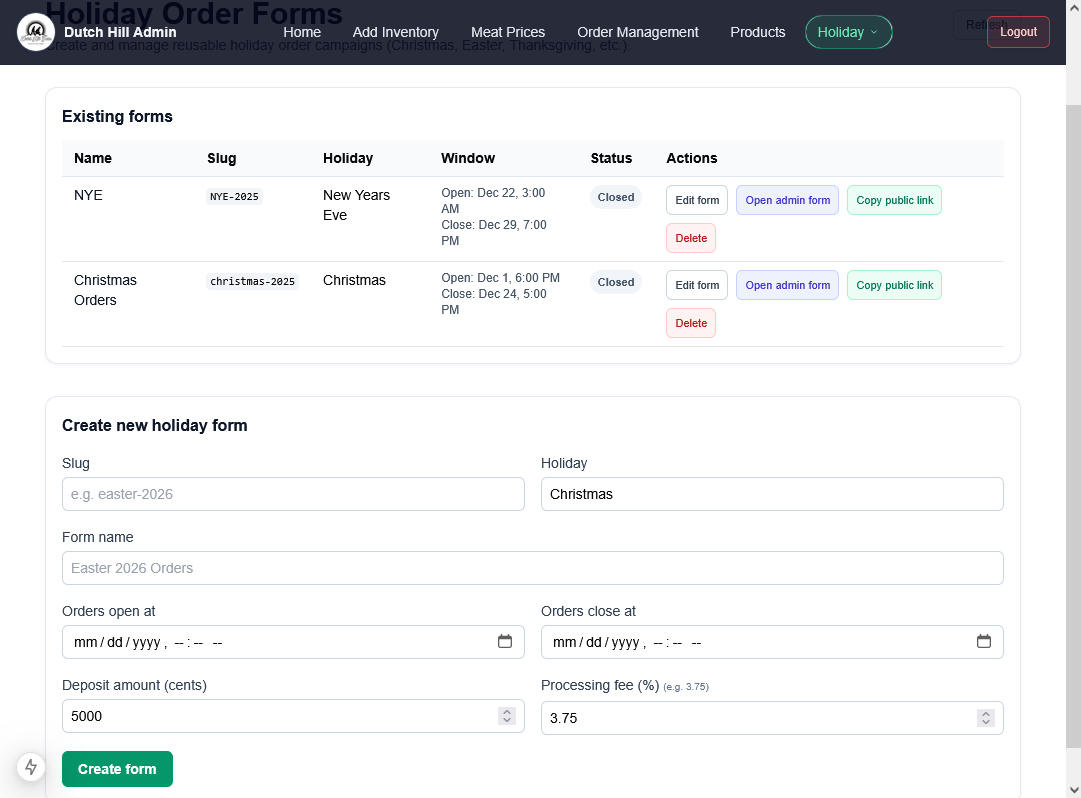The width and height of the screenshot is (1081, 798).
Task: Open calendar picker for Orders close at
Action: click(984, 642)
